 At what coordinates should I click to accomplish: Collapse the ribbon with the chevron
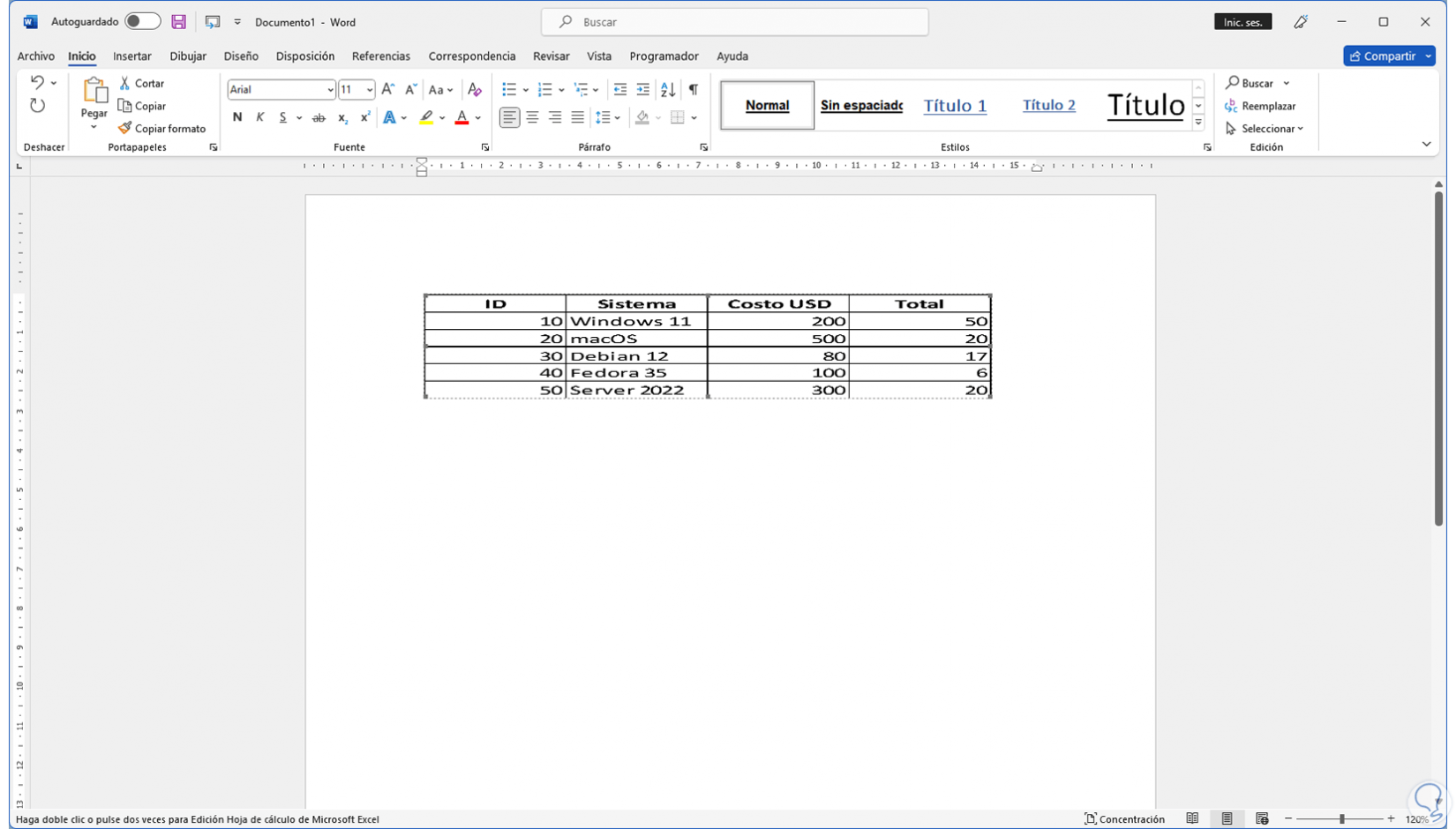click(1427, 144)
